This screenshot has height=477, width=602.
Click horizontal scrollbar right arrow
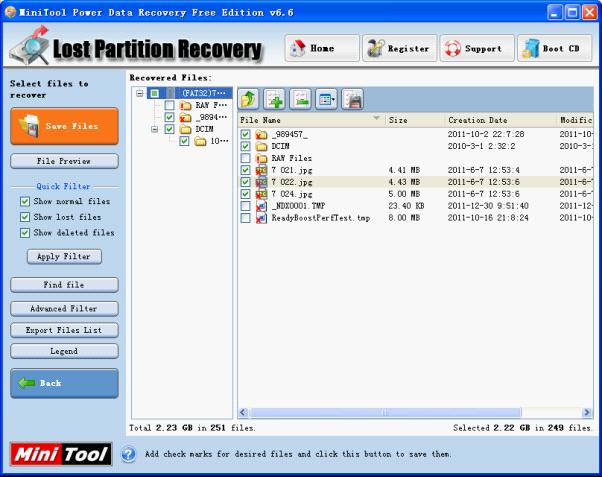pos(587,412)
